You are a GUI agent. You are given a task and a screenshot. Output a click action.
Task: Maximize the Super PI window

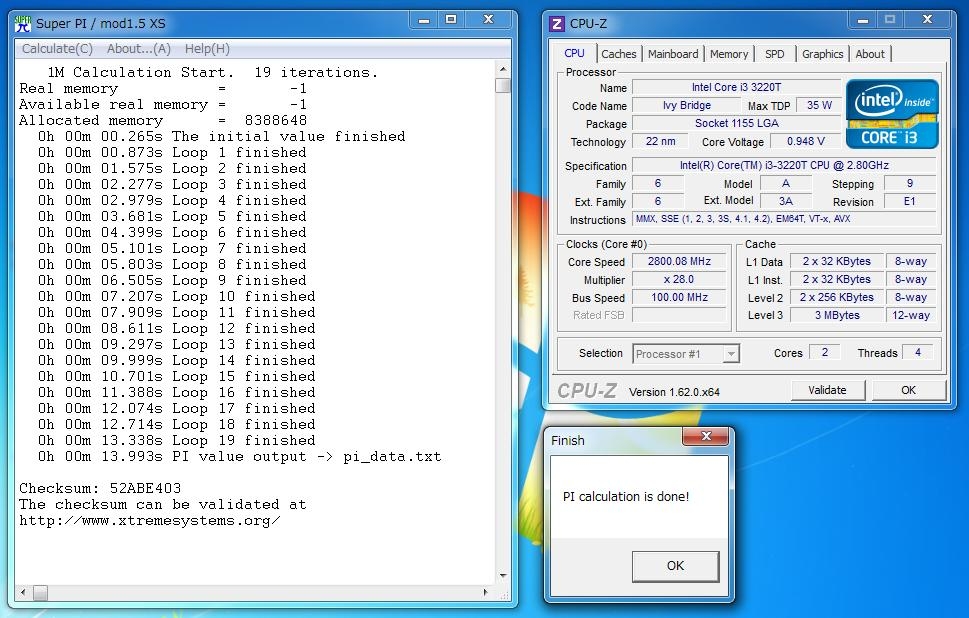coord(451,20)
